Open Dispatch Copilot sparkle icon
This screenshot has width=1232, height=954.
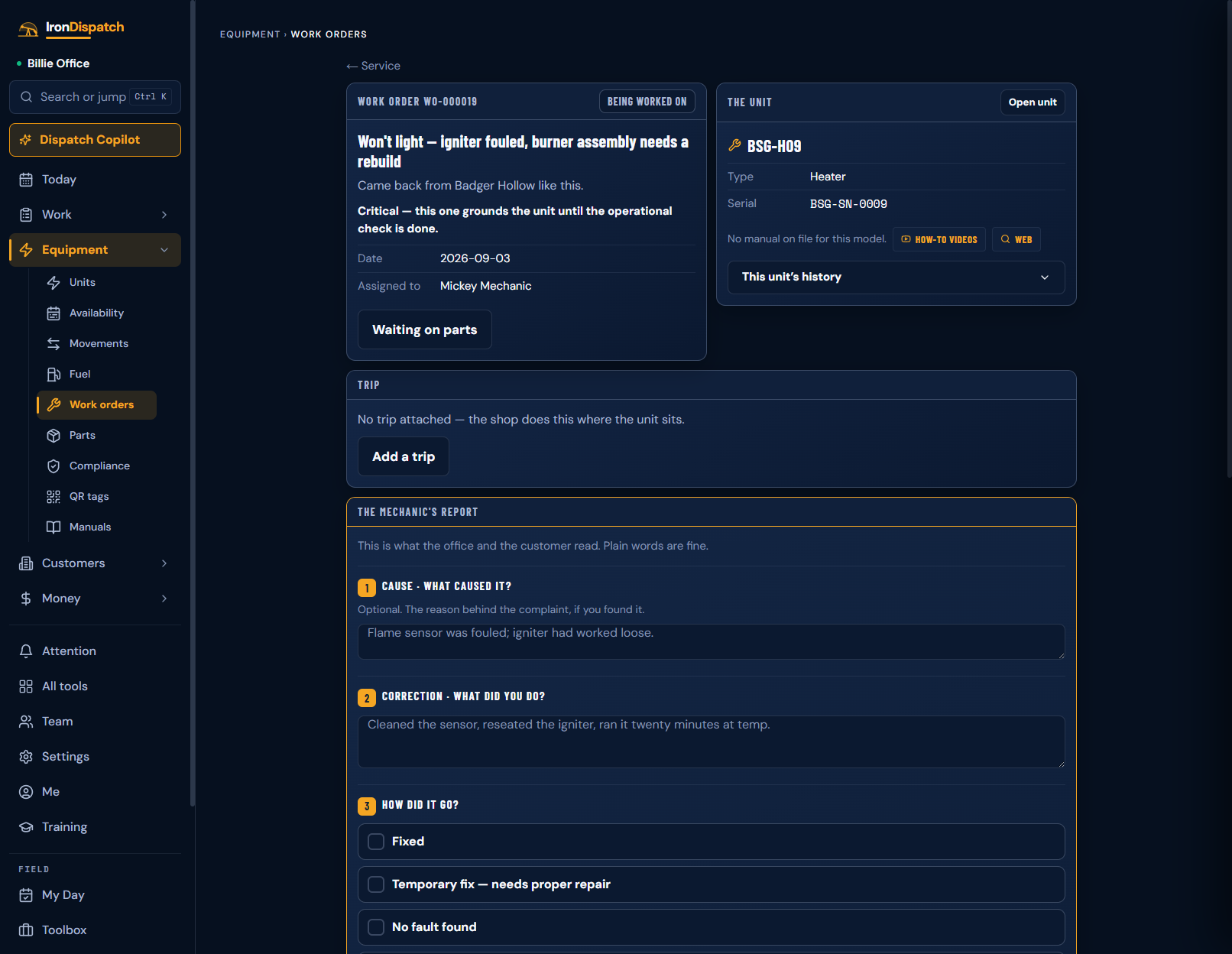(25, 140)
